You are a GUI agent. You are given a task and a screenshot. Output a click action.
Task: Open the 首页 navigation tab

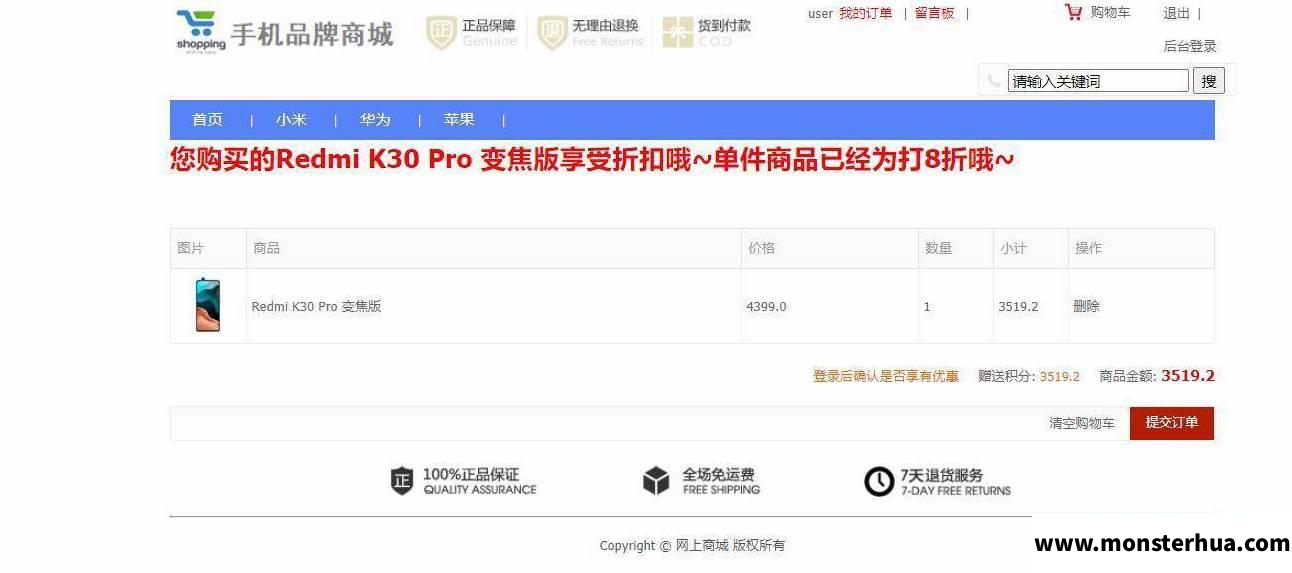pyautogui.click(x=208, y=120)
